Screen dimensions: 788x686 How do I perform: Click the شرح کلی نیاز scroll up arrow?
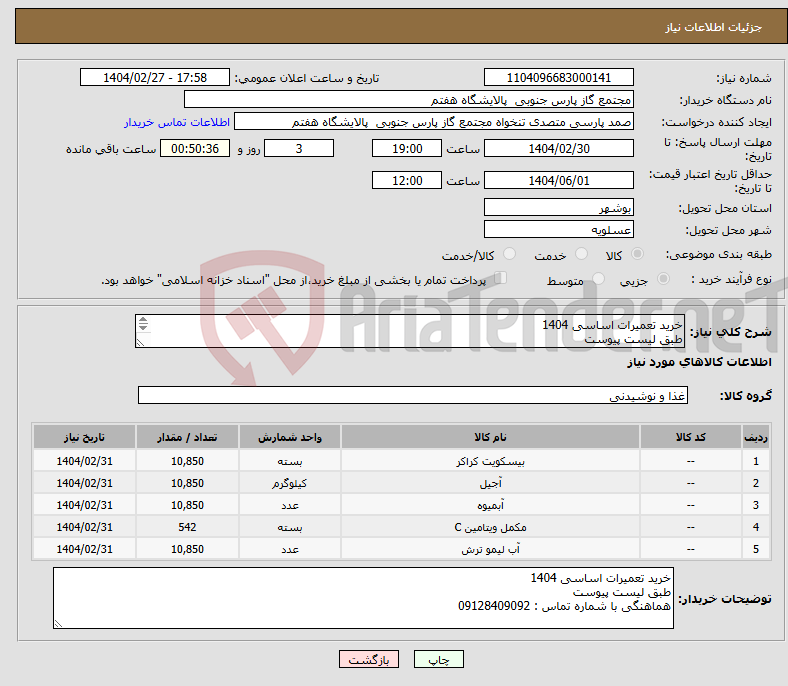pyautogui.click(x=143, y=320)
